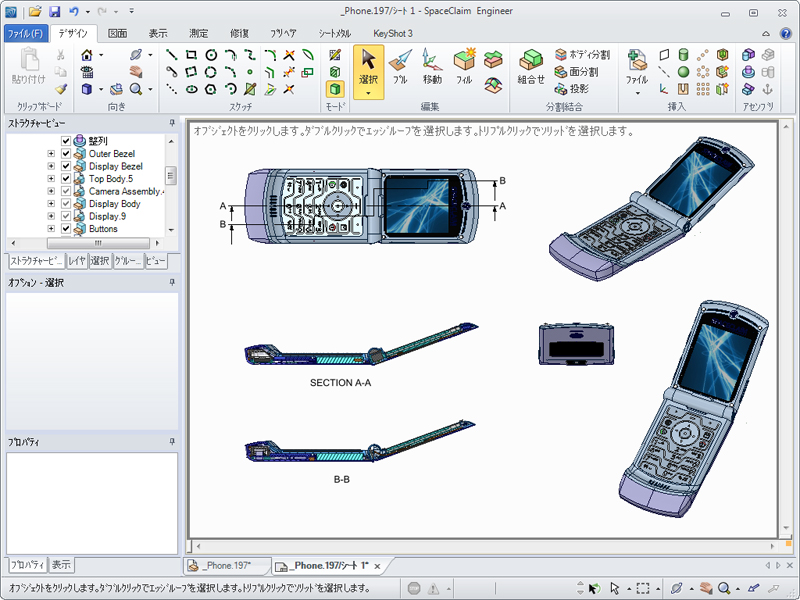The image size is (800, 600).
Task: Expand the Display Bezel tree node
Action: 51,166
